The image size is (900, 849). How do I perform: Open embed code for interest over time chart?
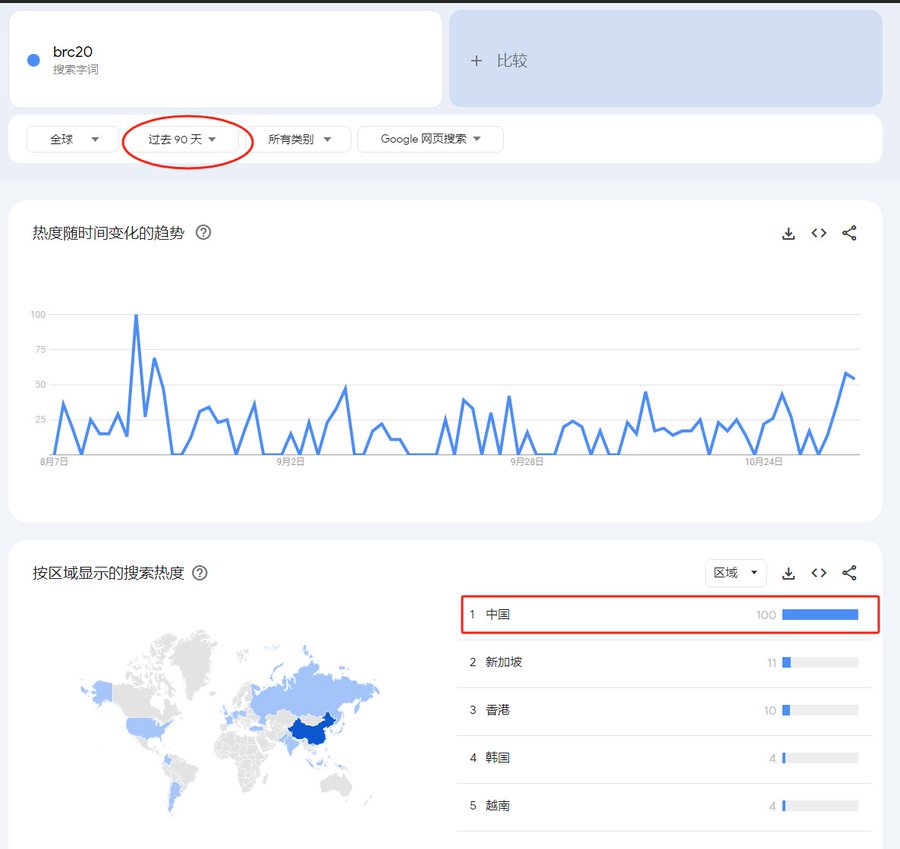coord(819,233)
